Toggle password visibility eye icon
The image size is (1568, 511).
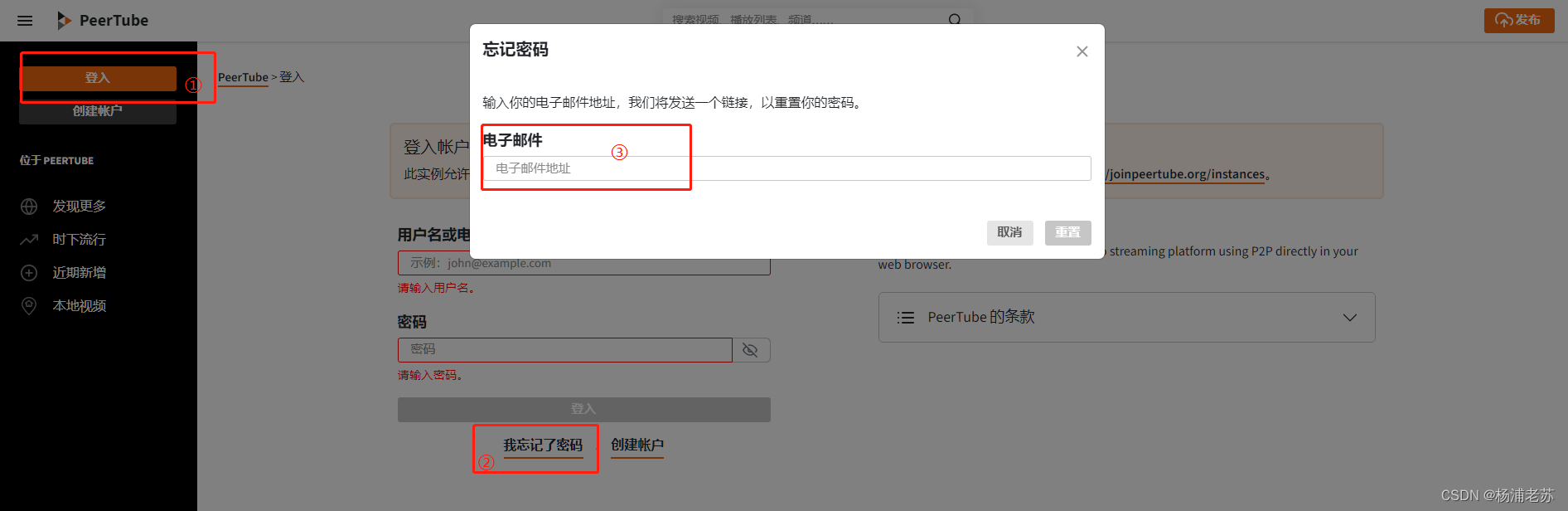[x=751, y=350]
